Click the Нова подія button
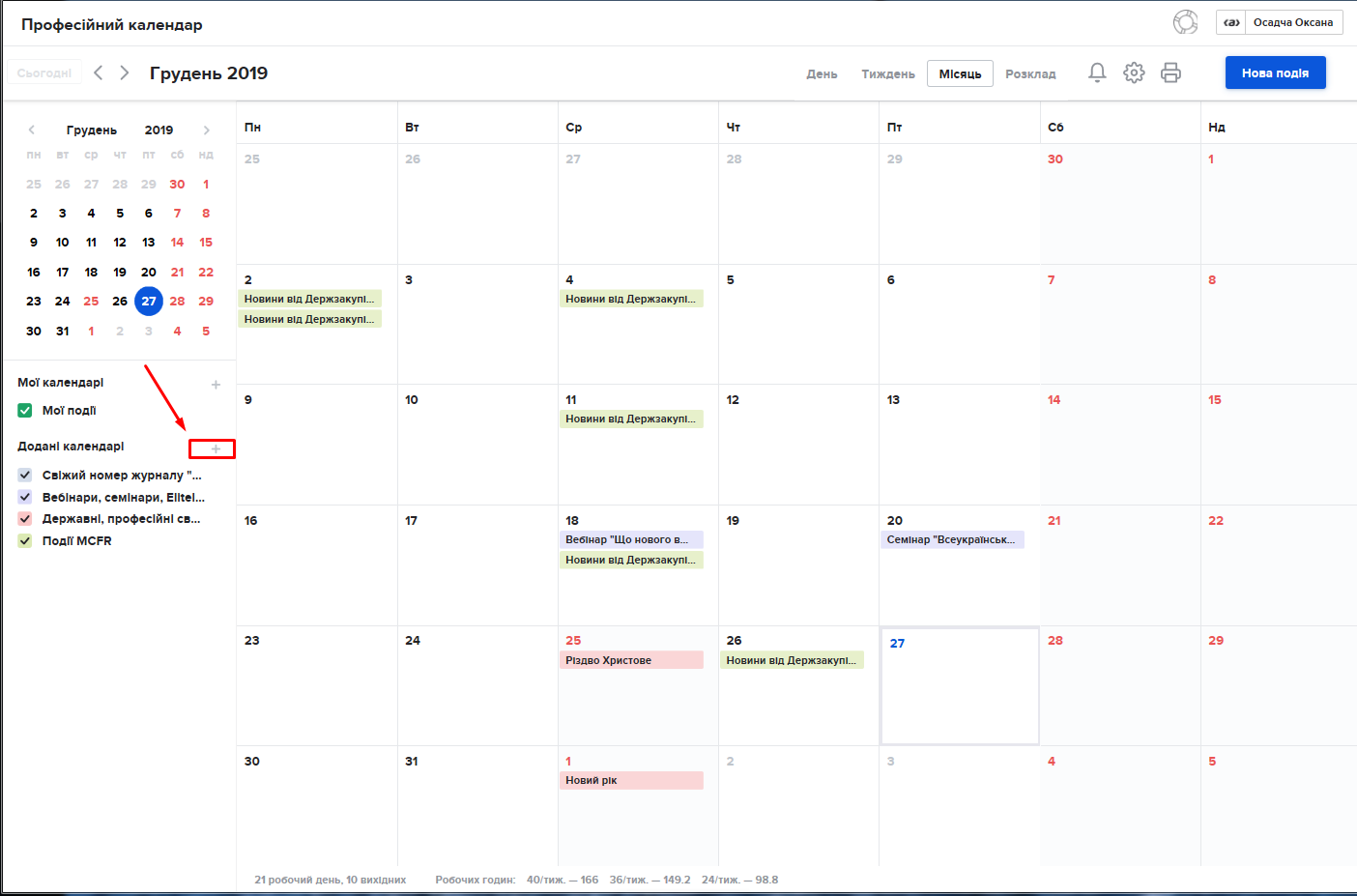1357x896 pixels. pos(1275,73)
